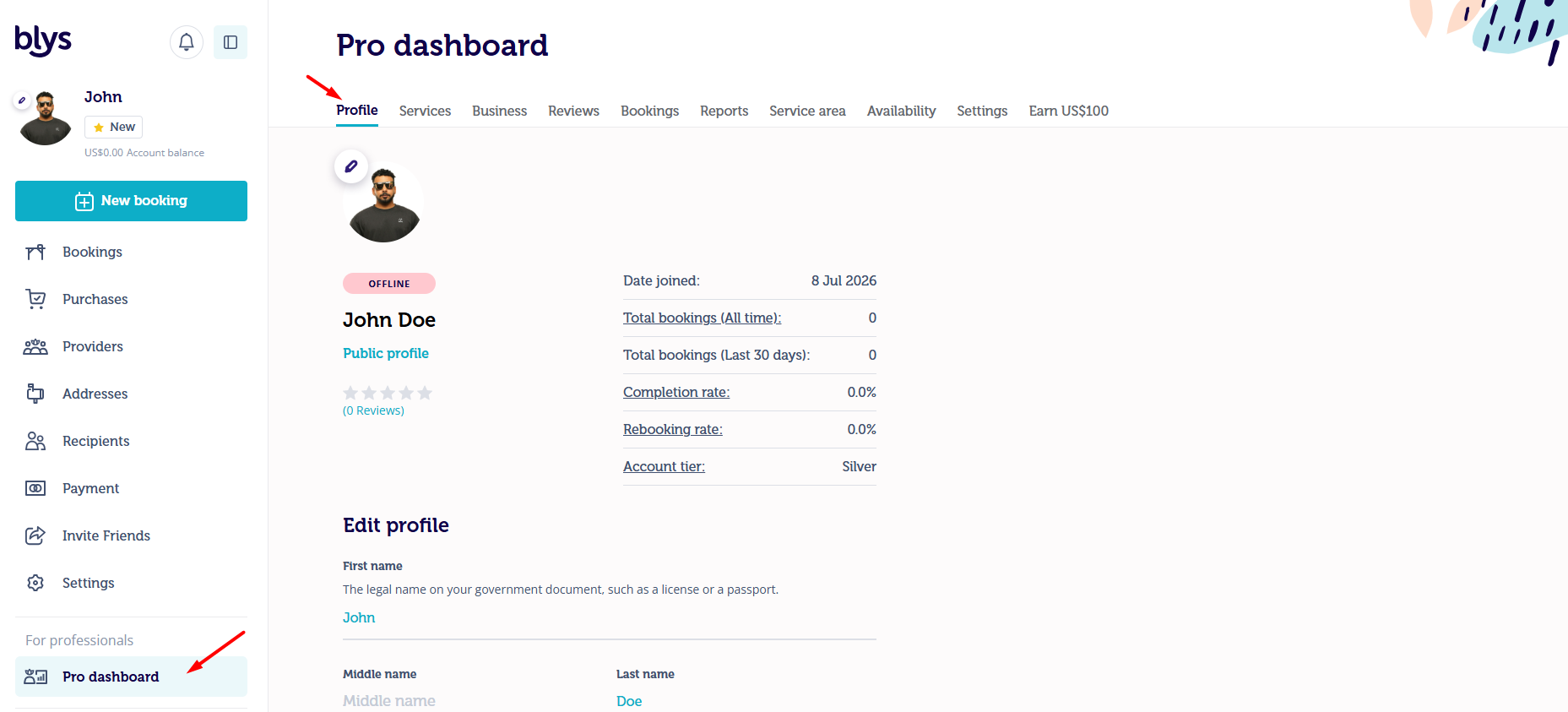Open Purchases in the sidebar

pos(131,299)
